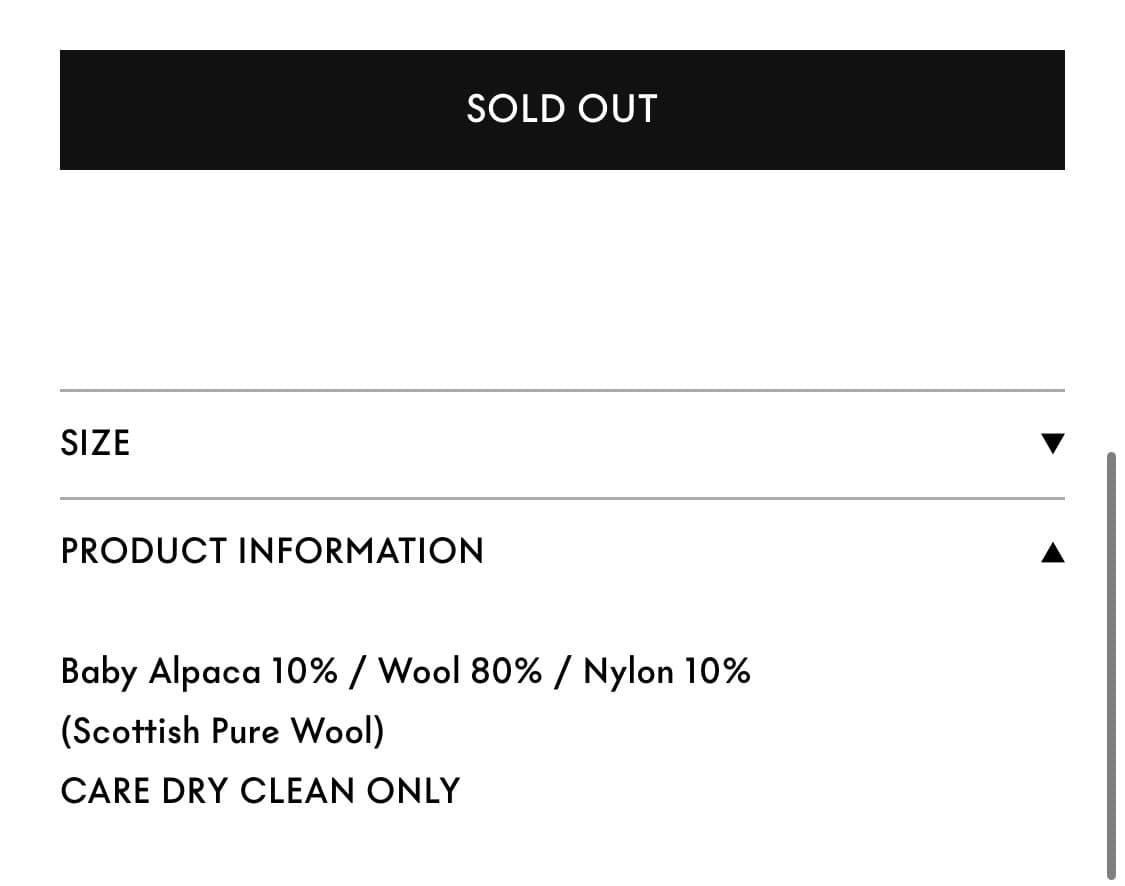
Task: Click the word "Pure Wool)" in the description
Action: click(x=297, y=731)
